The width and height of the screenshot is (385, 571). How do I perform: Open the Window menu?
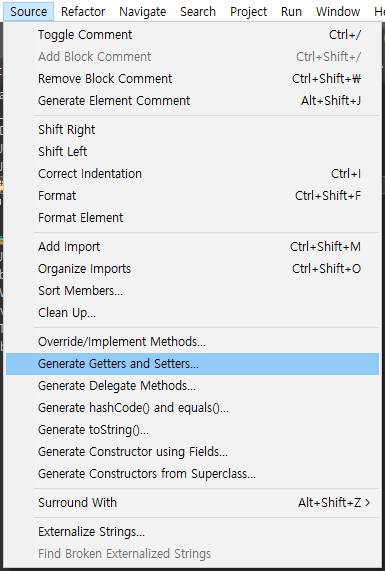(338, 12)
